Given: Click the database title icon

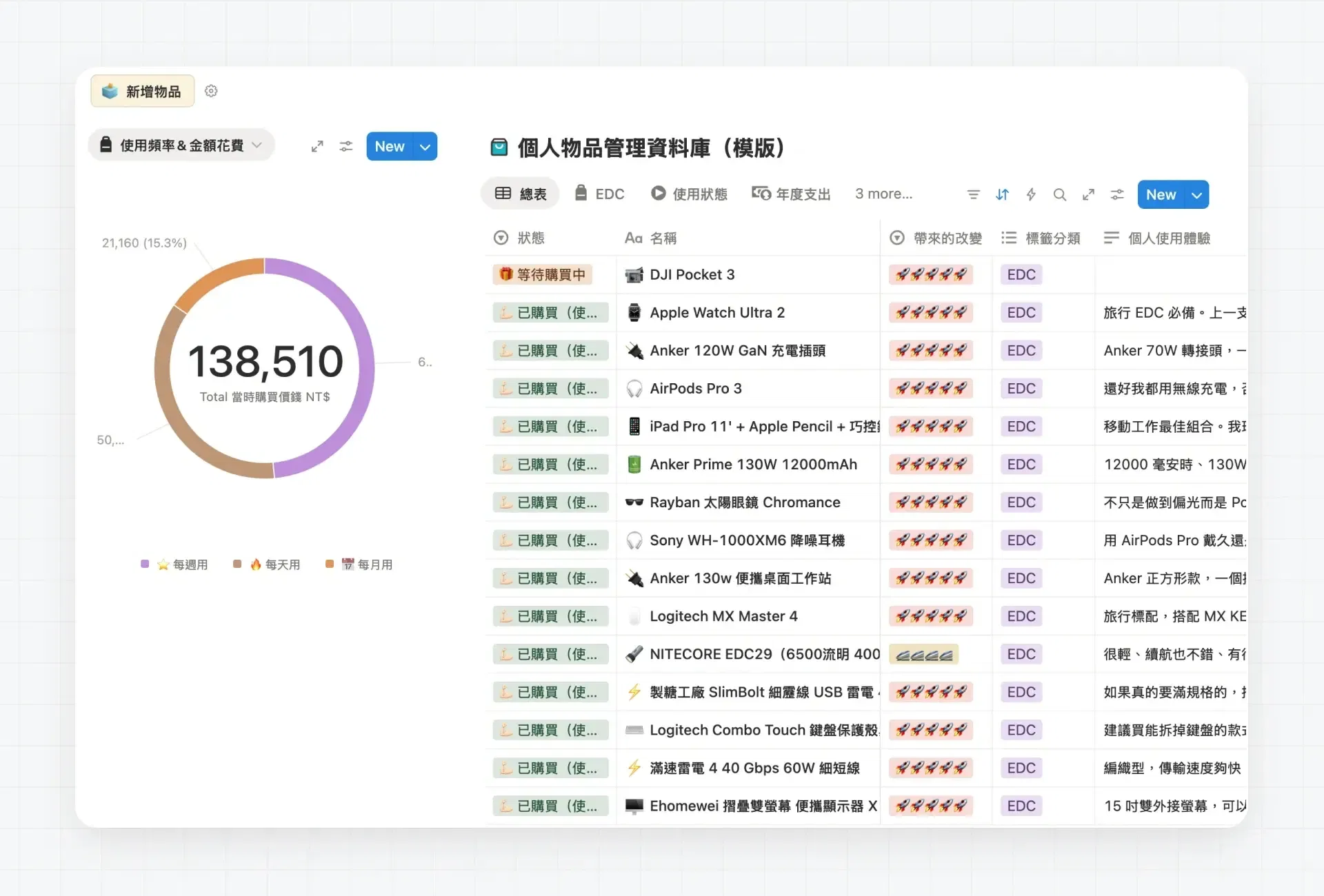Looking at the screenshot, I should (499, 147).
